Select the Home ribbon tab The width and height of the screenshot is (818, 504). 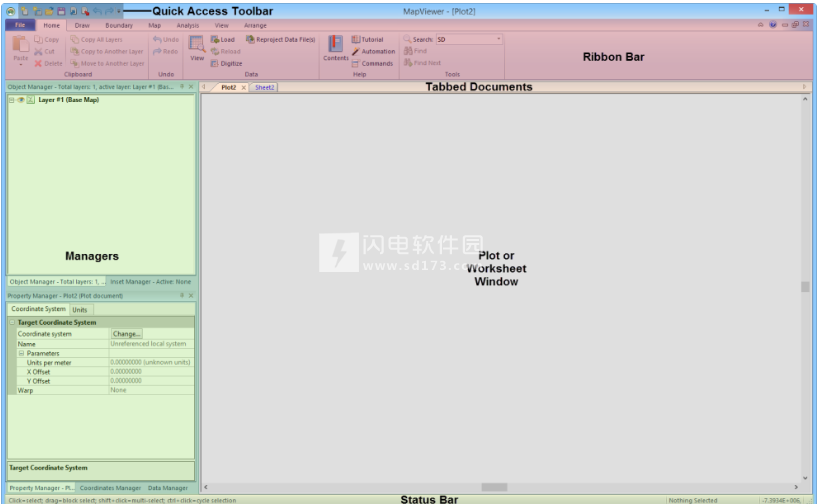point(51,26)
